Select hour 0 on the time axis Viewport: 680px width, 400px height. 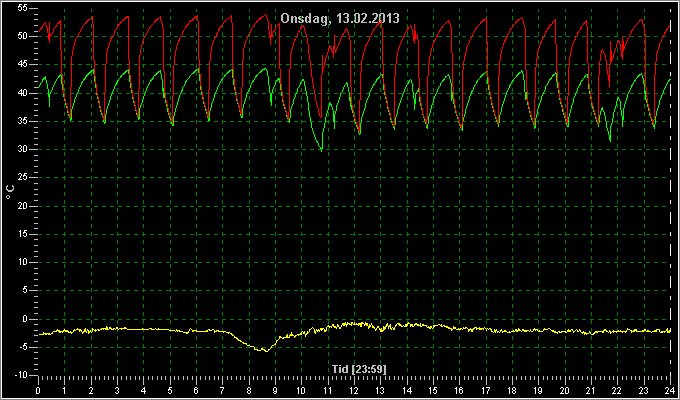[x=38, y=390]
